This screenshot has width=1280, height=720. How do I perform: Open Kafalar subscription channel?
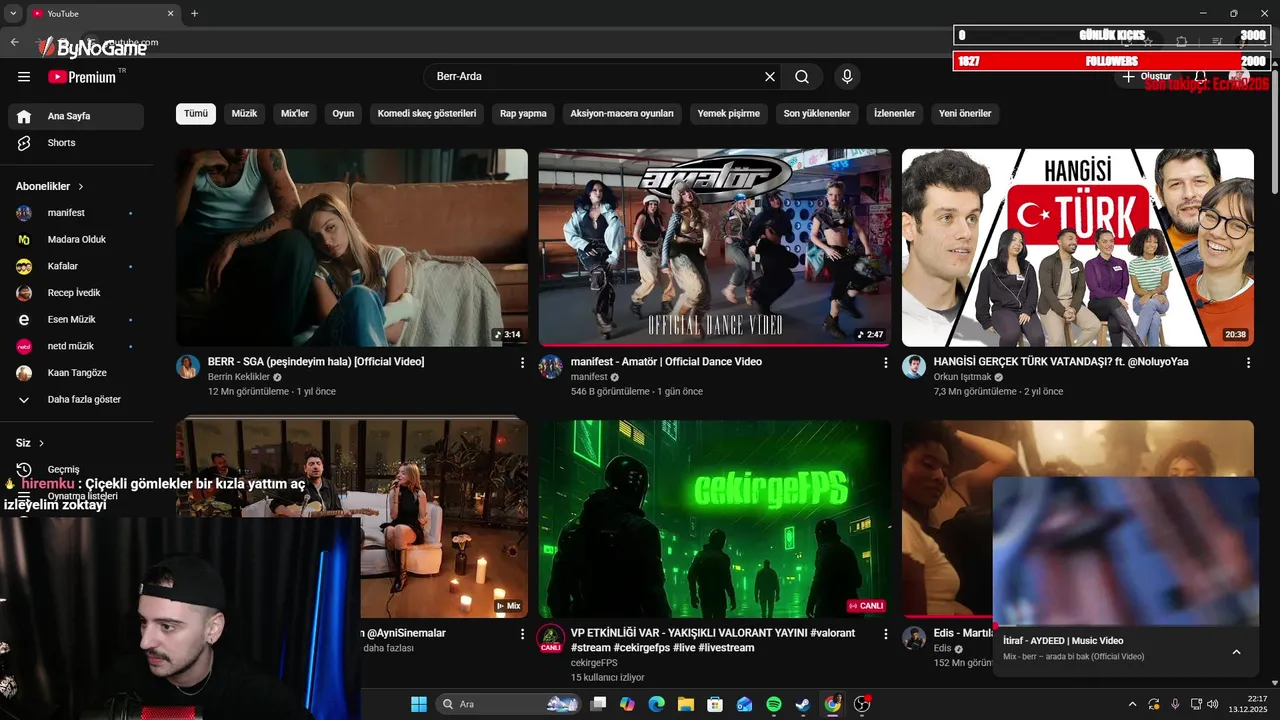click(76, 266)
